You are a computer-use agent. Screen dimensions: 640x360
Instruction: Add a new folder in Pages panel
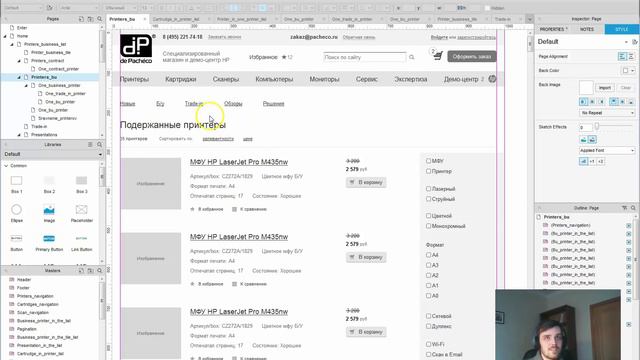tap(90, 19)
